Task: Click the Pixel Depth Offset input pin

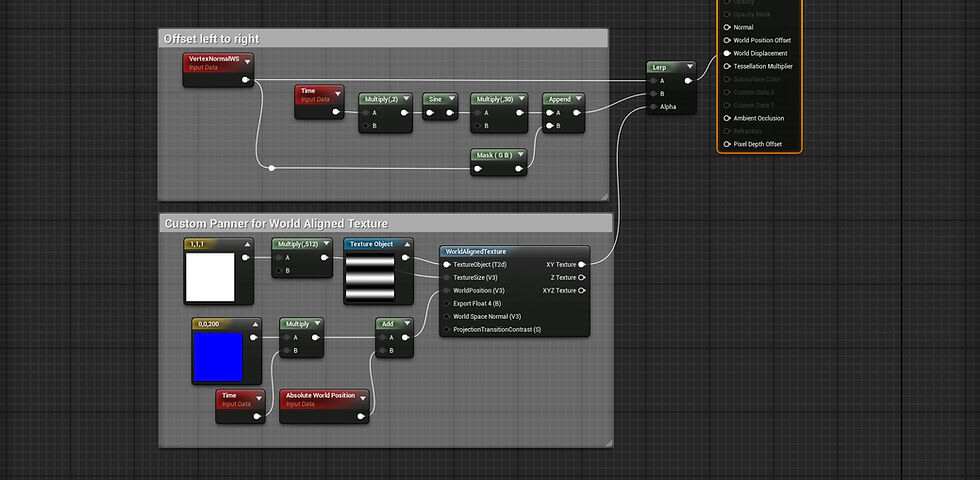Action: pyautogui.click(x=727, y=144)
